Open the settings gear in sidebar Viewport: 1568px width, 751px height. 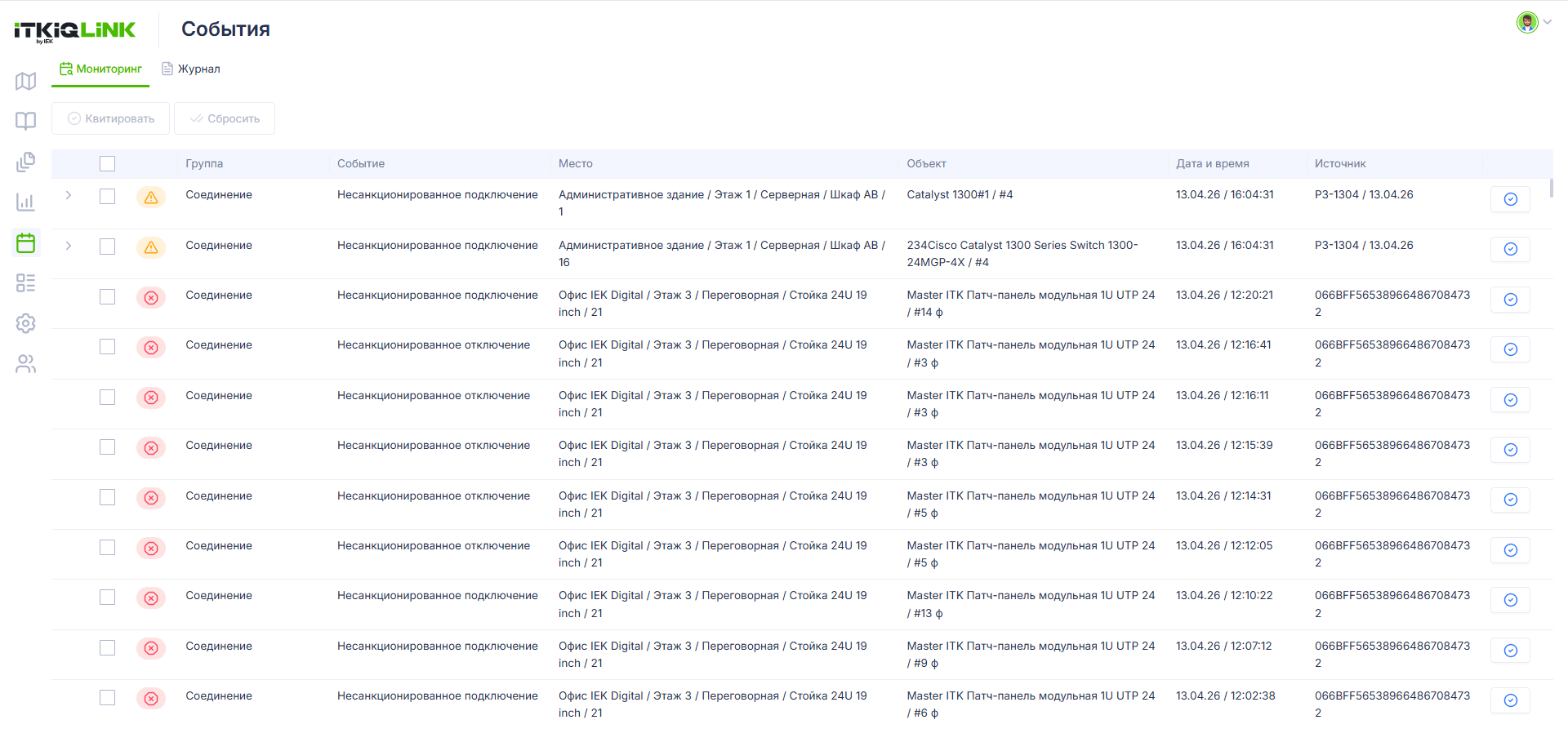click(25, 323)
